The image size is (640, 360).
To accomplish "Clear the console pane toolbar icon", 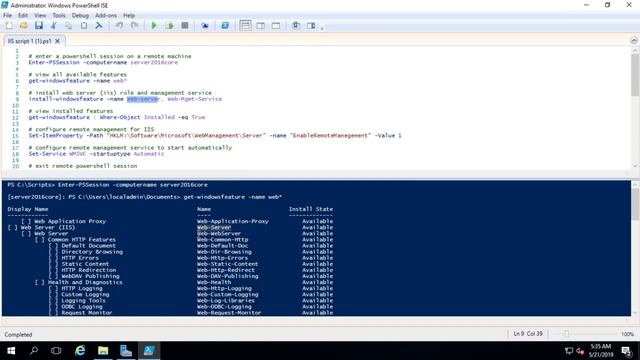I will point(99,25).
